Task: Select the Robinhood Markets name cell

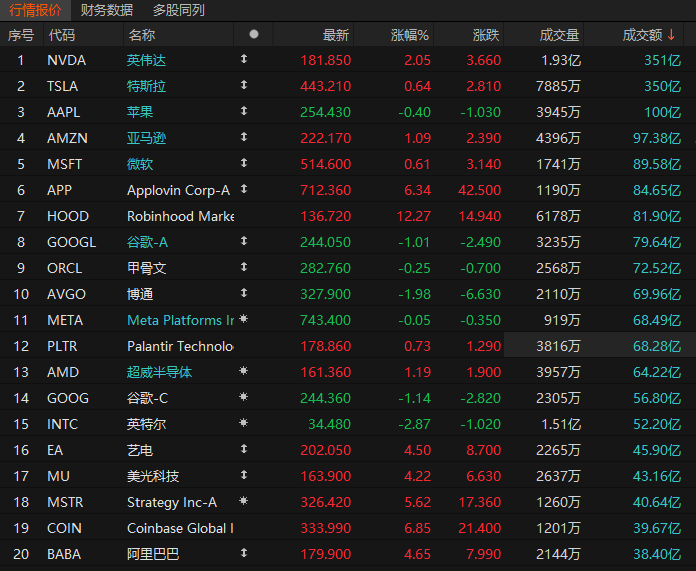Action: 180,216
